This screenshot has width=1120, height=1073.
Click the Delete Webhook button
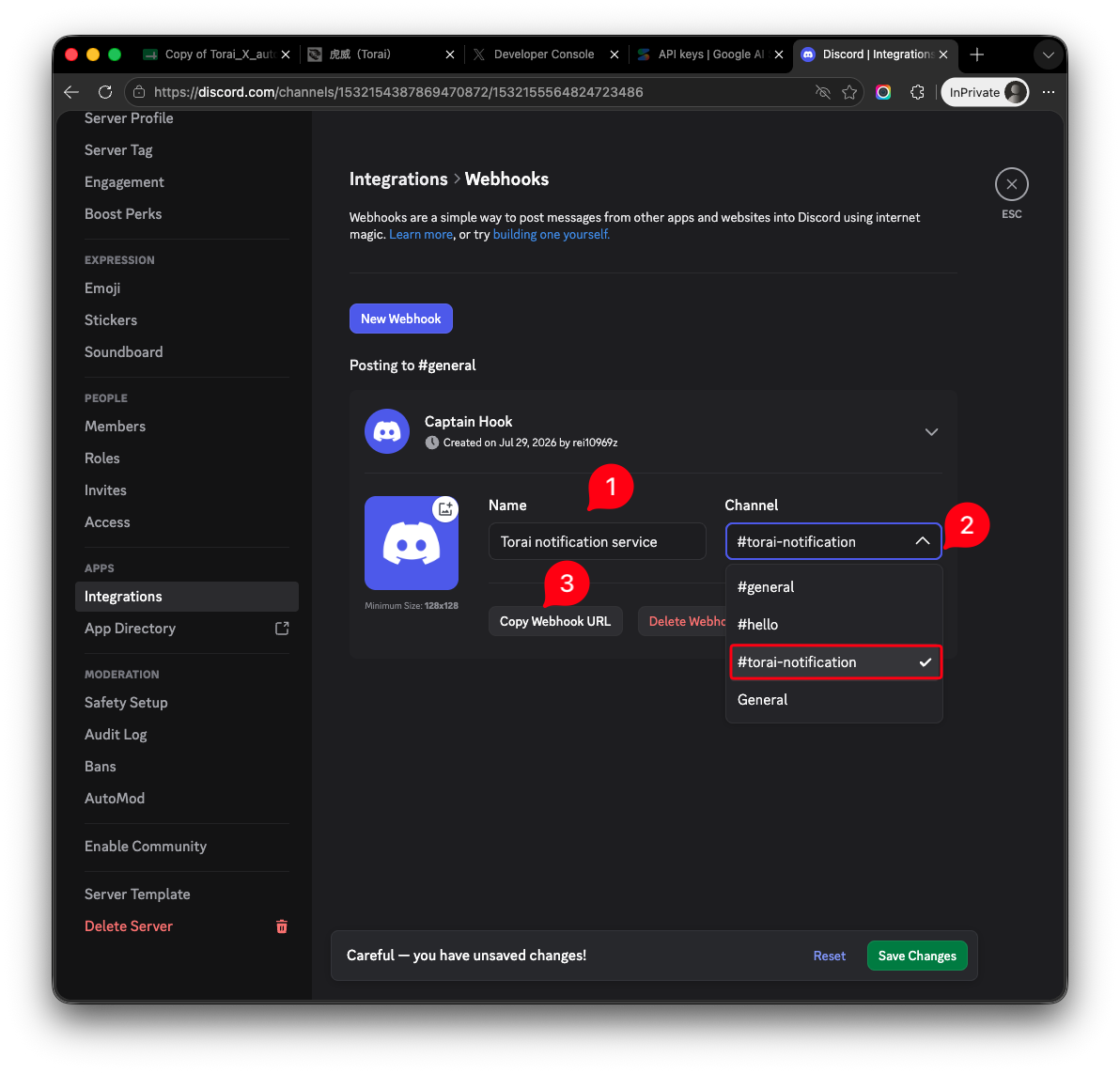(682, 621)
